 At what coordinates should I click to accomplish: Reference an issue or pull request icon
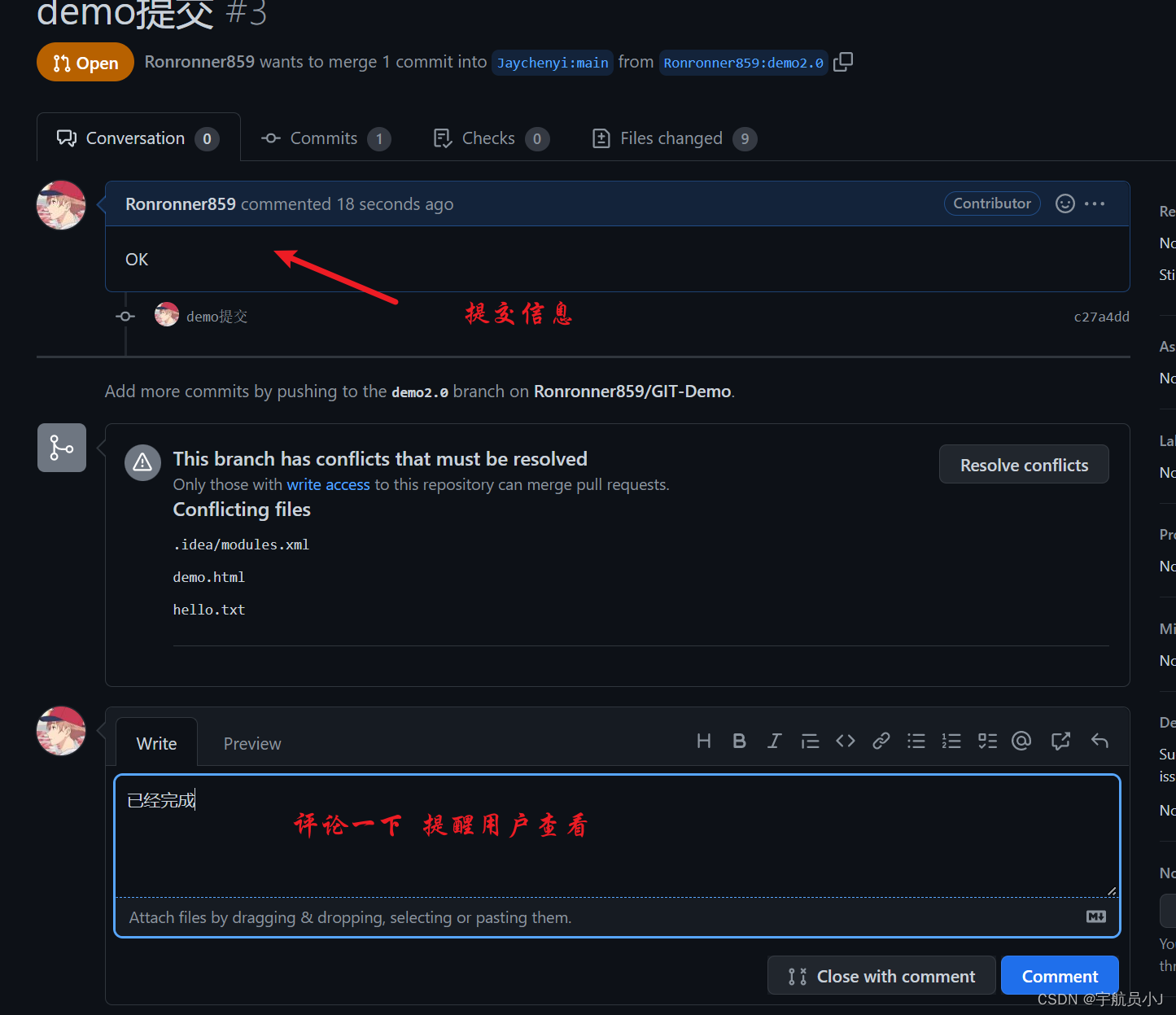[x=1060, y=741]
